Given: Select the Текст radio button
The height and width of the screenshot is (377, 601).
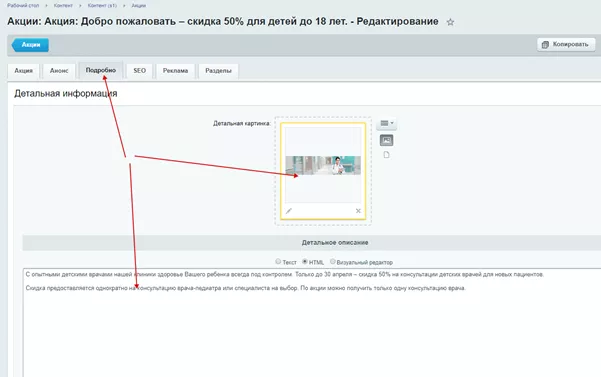Looking at the screenshot, I should 278,261.
